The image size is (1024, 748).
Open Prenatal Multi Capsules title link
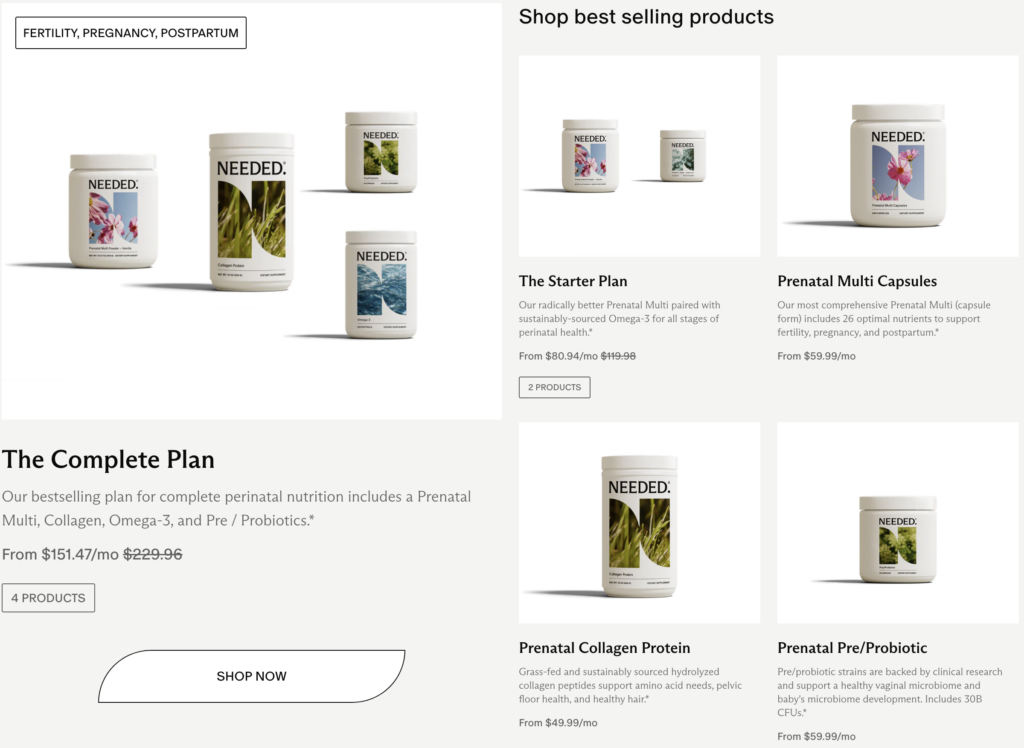tap(857, 281)
